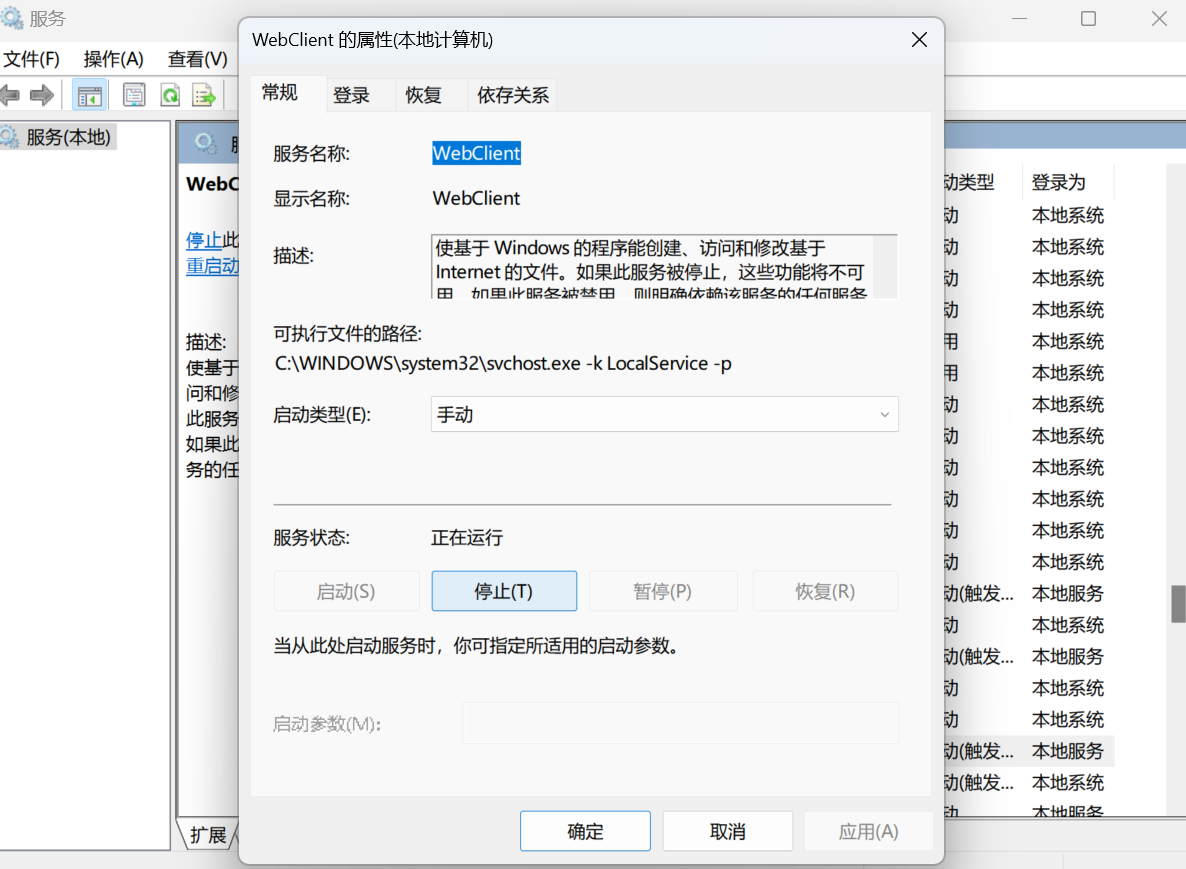The image size is (1186, 869).
Task: Open the 操作(A) menu
Action: (113, 59)
